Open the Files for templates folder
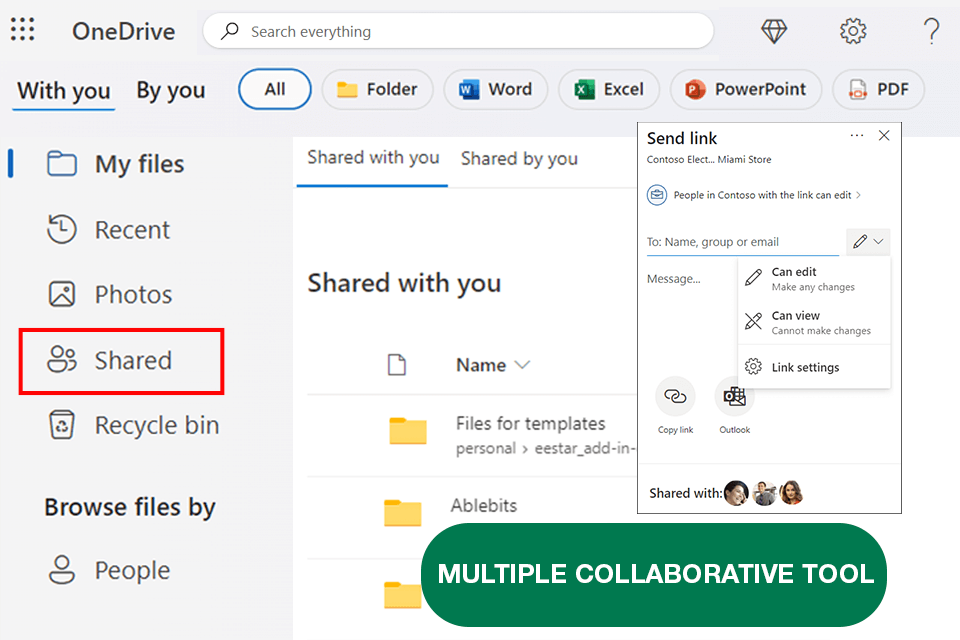Image resolution: width=960 pixels, height=640 pixels. (530, 423)
